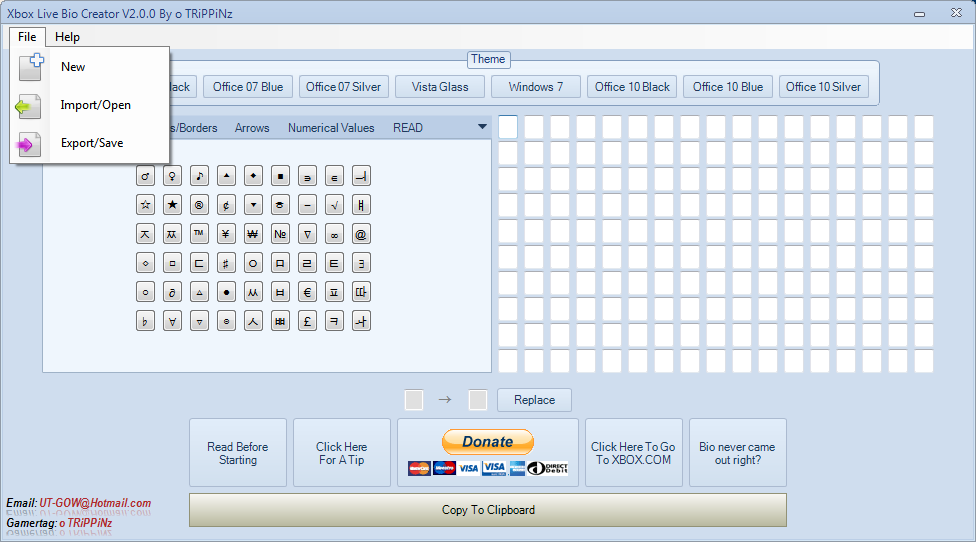Insert the filled down triangle ▼ symbol

[x=253, y=205]
